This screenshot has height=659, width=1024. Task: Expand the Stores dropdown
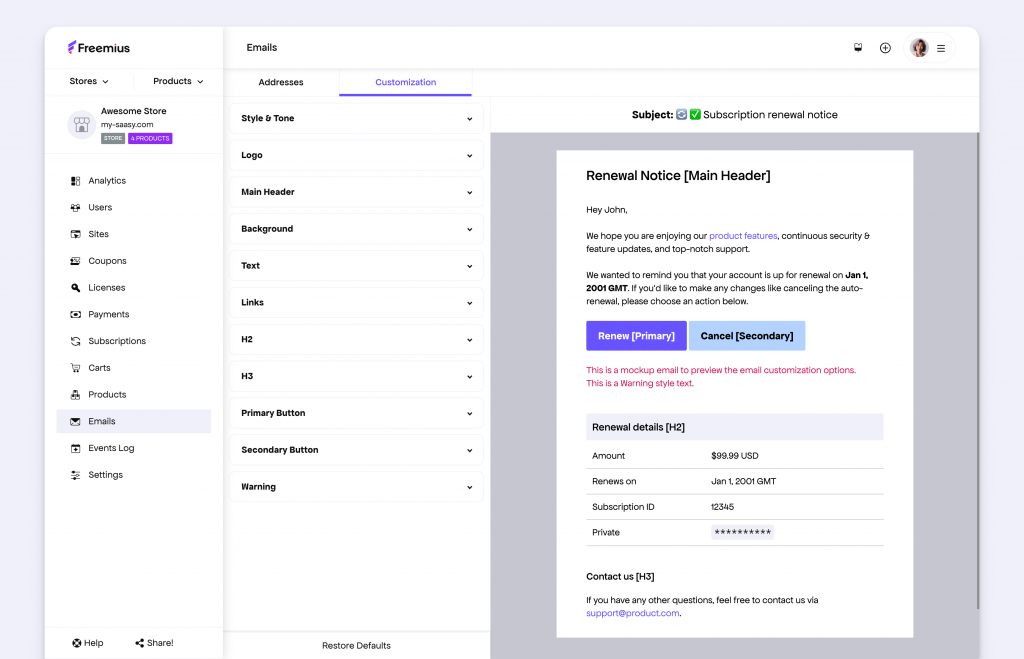(88, 81)
